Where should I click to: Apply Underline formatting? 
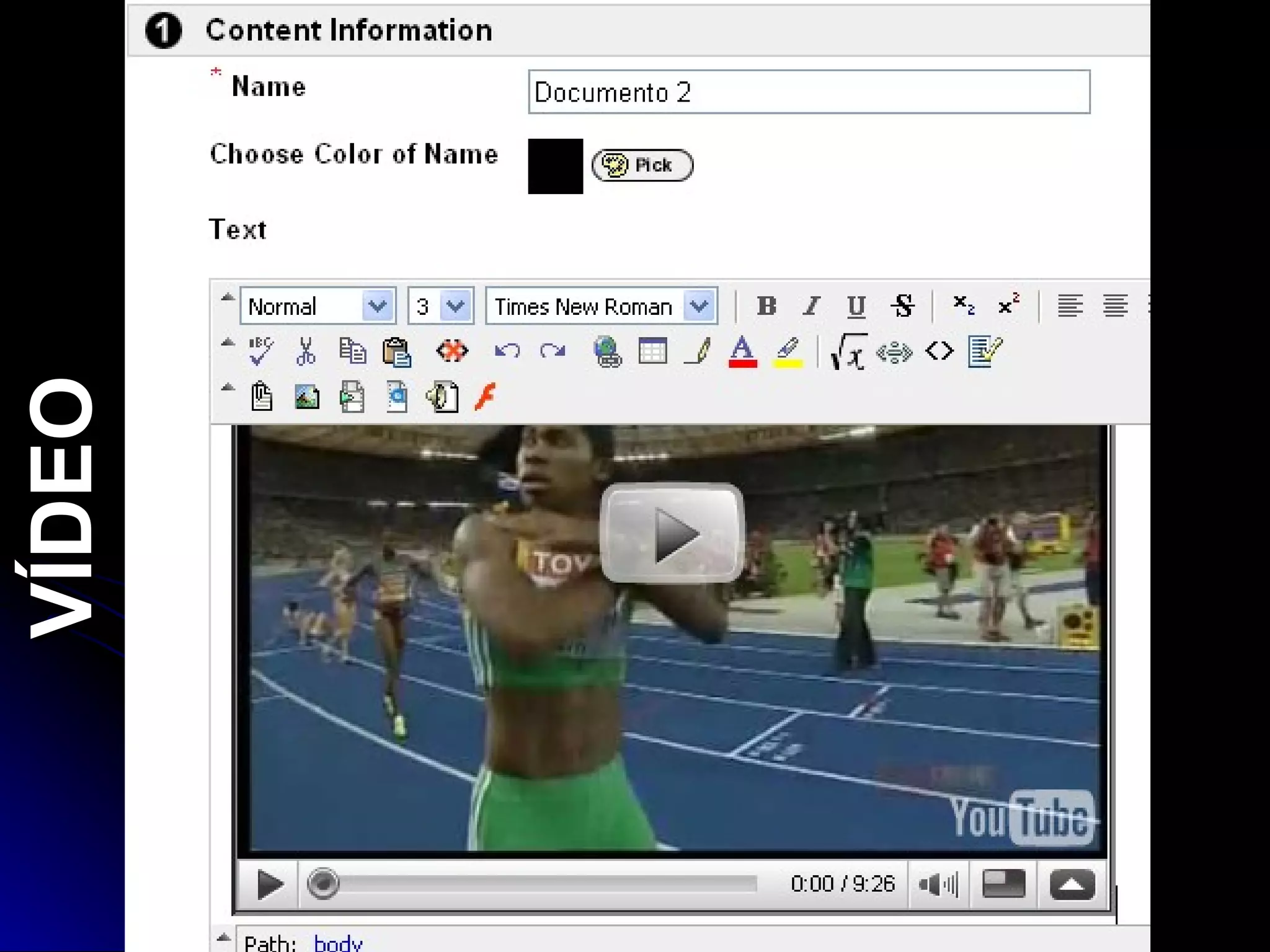856,306
